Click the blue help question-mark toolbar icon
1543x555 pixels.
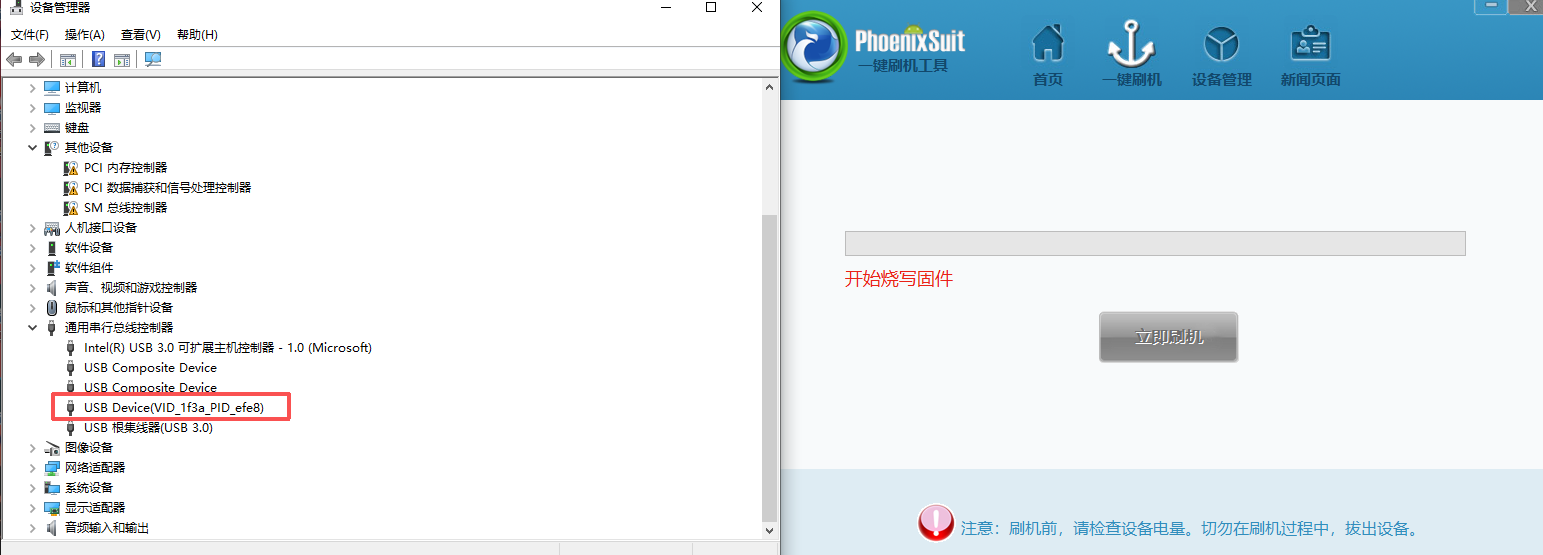pos(98,60)
